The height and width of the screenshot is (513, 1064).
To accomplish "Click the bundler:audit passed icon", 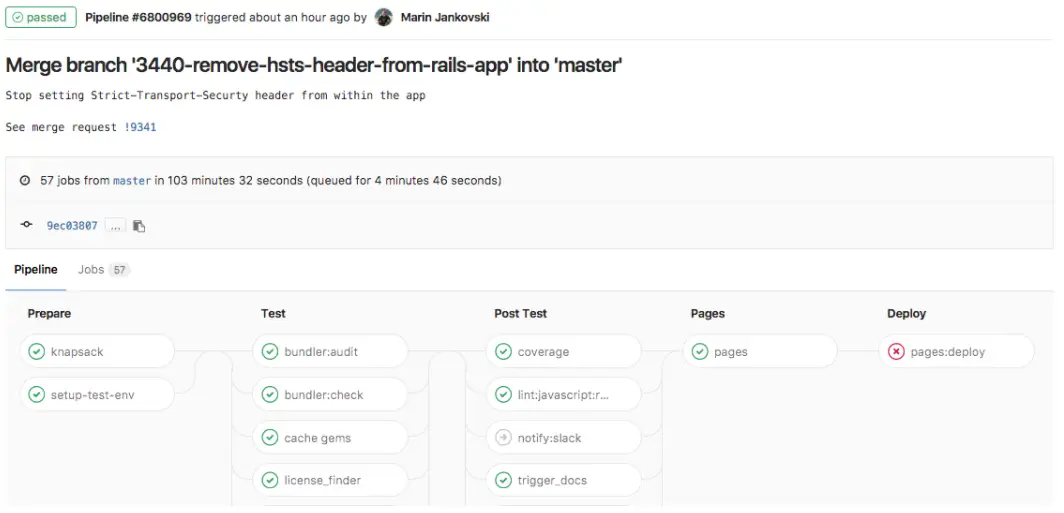I will (270, 352).
